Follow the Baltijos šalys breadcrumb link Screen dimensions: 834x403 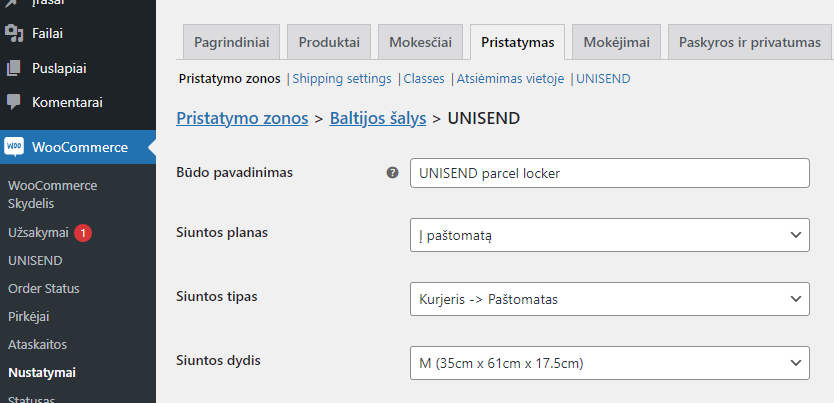[x=378, y=118]
